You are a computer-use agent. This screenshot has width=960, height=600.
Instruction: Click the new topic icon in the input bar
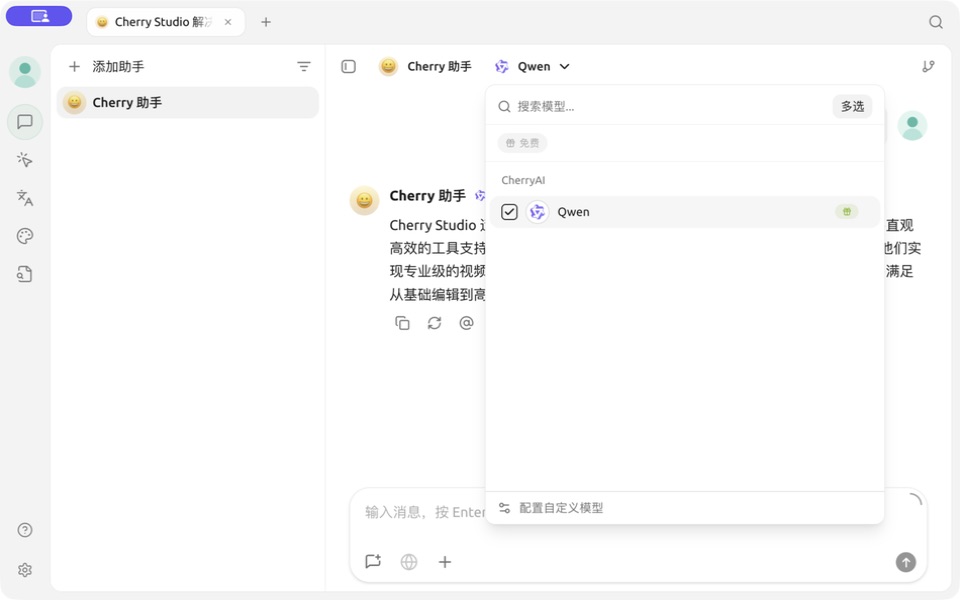point(373,561)
